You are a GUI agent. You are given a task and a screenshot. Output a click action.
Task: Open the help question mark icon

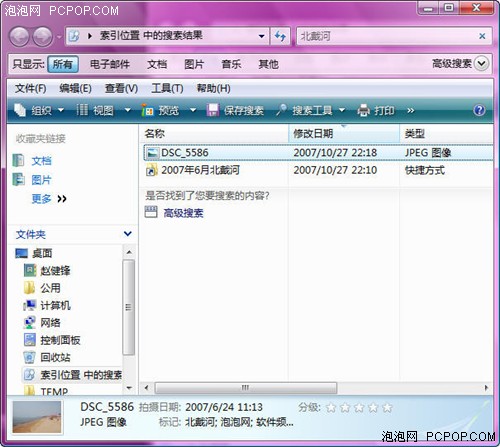pos(479,110)
